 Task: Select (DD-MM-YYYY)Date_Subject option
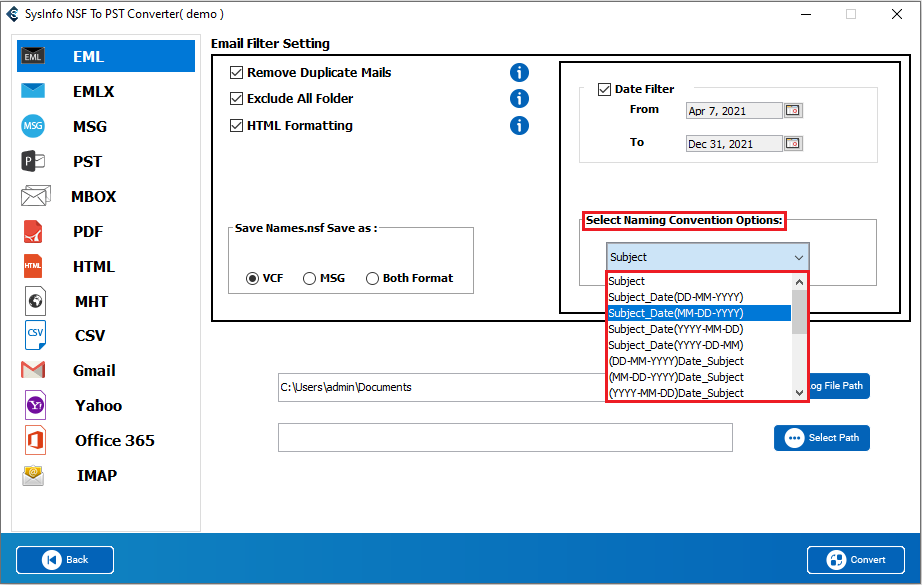pos(699,360)
